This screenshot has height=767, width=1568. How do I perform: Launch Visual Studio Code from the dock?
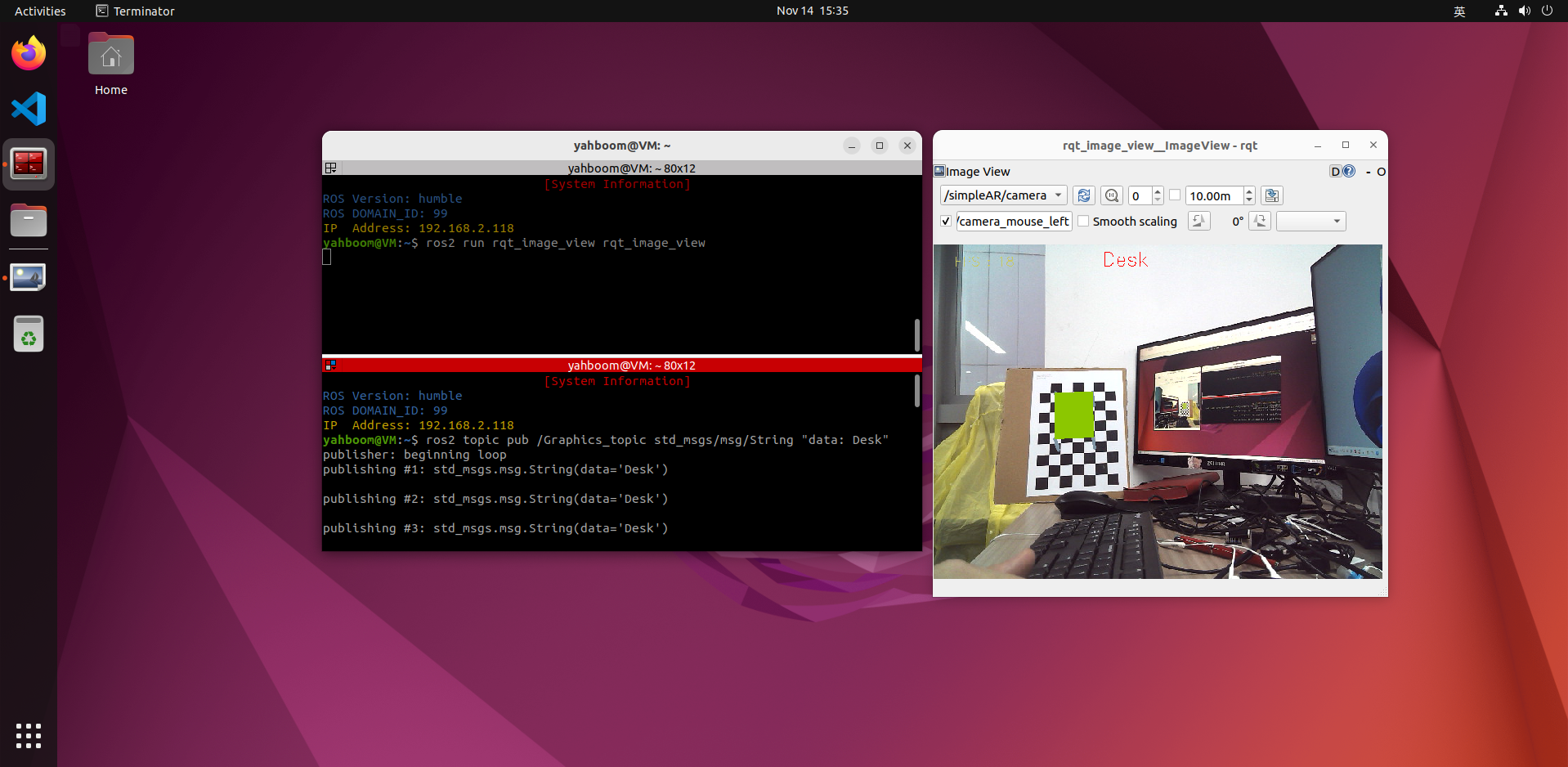pyautogui.click(x=29, y=109)
